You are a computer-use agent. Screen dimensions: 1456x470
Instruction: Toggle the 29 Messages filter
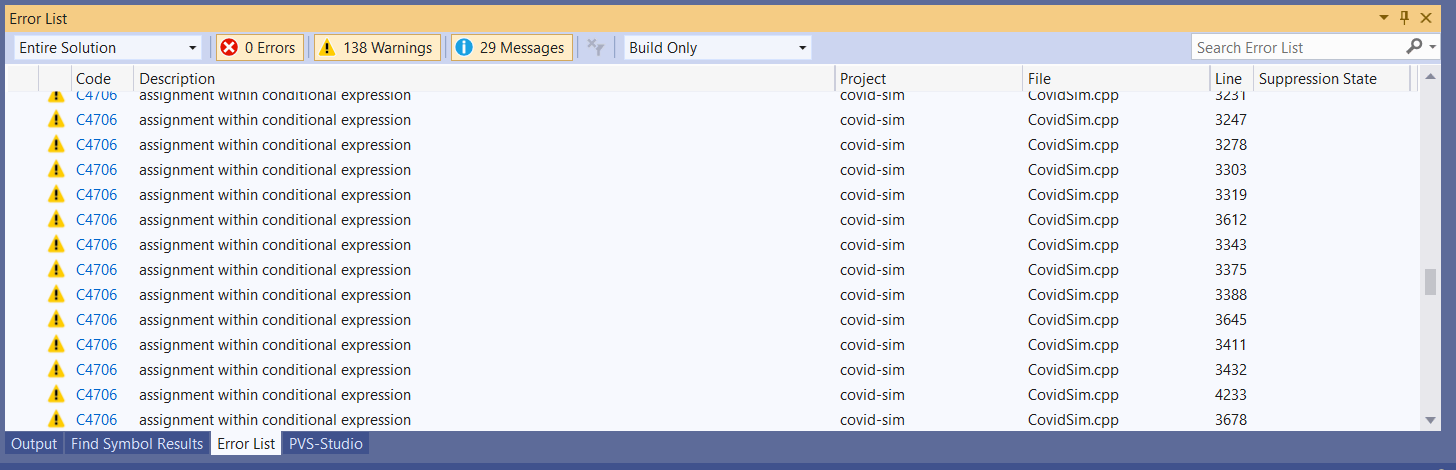[x=512, y=47]
